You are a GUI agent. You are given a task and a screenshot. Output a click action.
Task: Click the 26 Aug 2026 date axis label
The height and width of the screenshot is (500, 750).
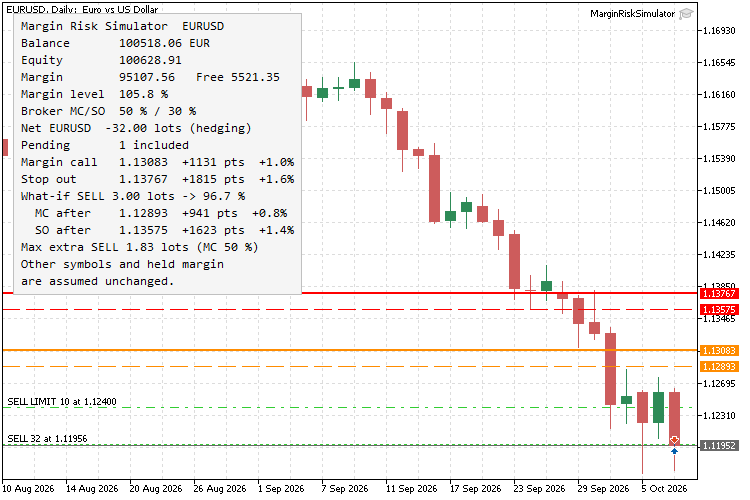pos(220,489)
